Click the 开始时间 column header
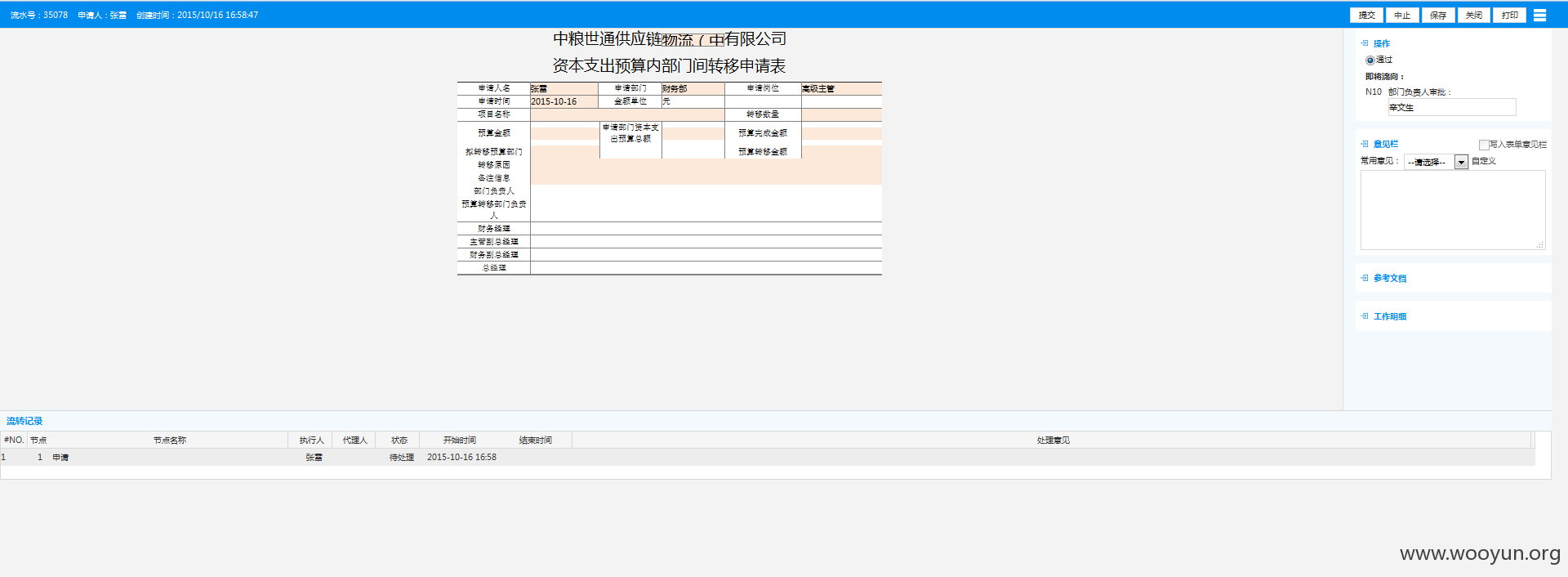This screenshot has width=1568, height=577. pos(459,440)
